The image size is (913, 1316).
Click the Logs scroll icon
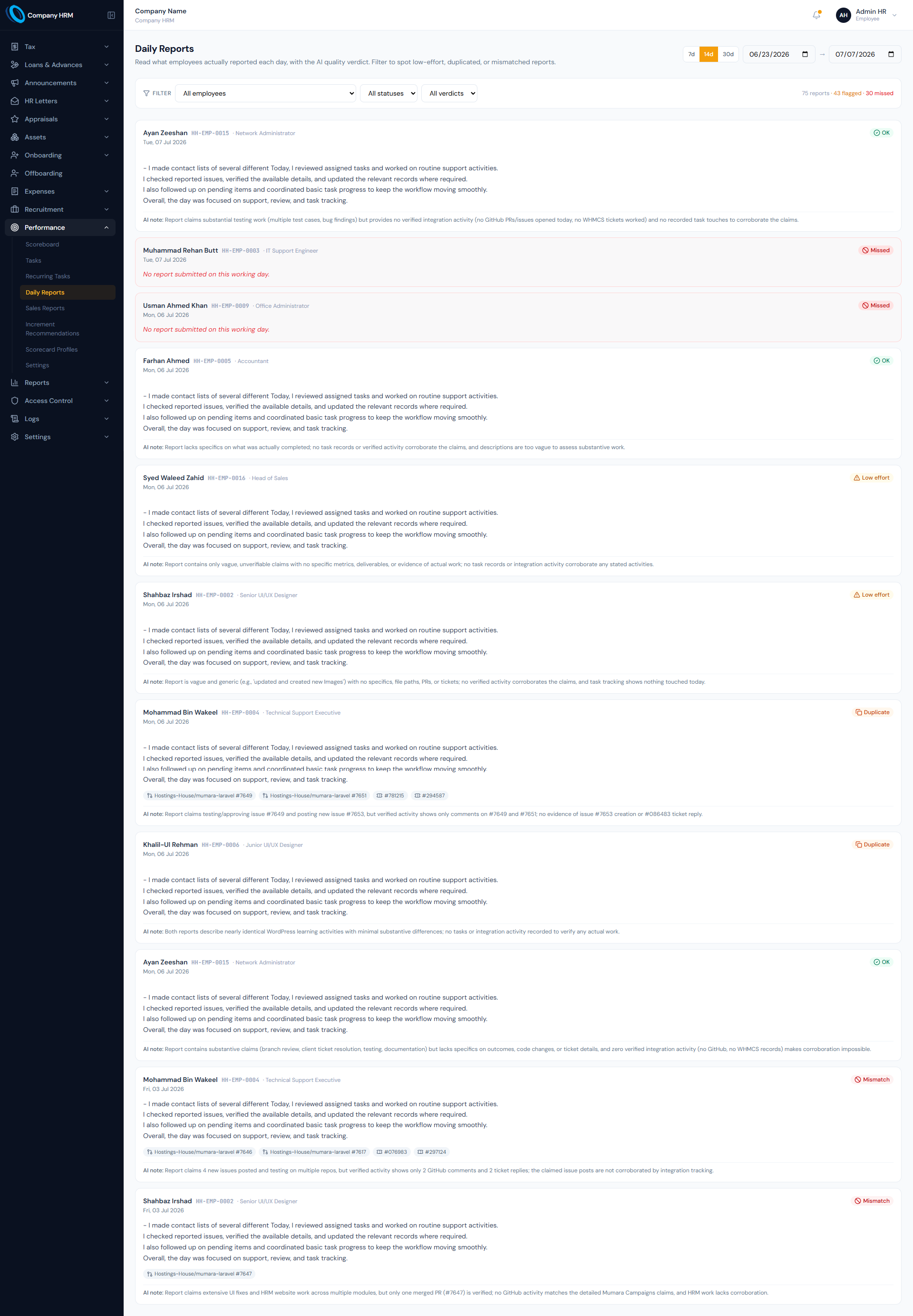[15, 418]
